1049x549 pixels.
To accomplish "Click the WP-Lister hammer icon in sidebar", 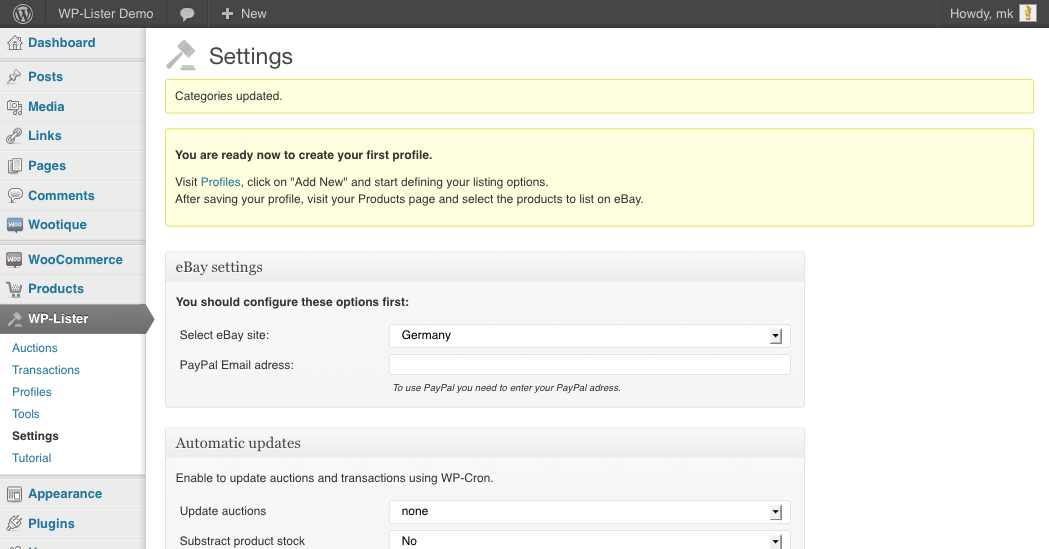I will 14,319.
